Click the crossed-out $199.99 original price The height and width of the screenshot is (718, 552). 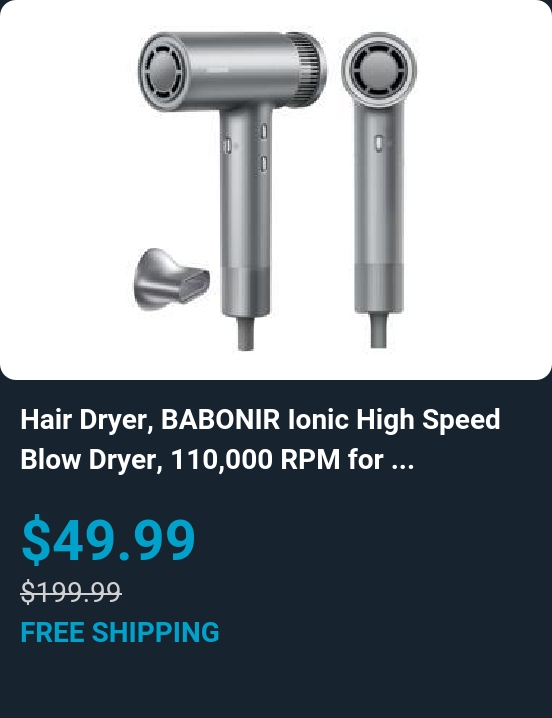point(71,592)
